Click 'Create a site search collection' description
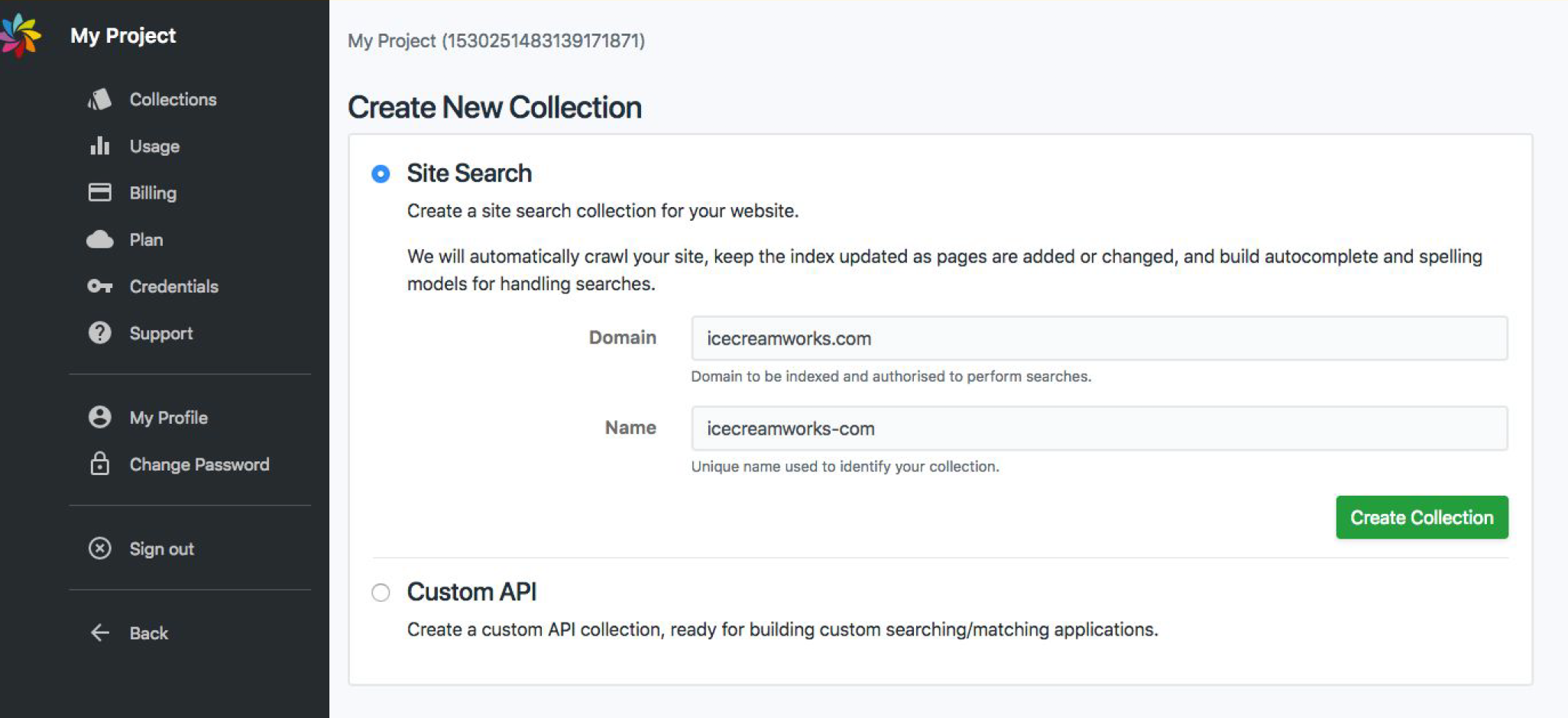Screen dimensions: 1568x718 coord(602,211)
